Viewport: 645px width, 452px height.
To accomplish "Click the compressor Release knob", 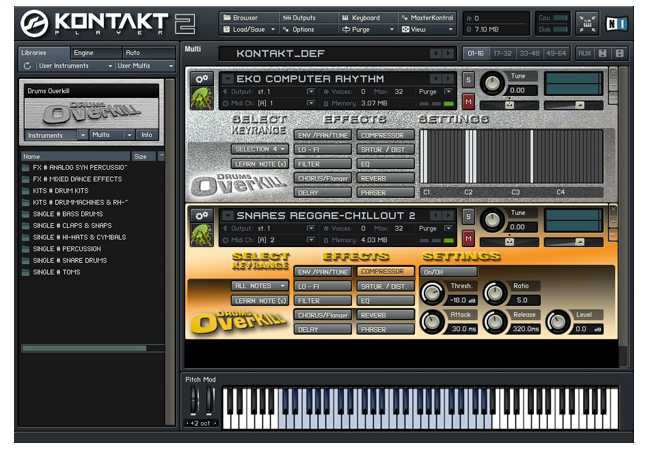I will (495, 322).
